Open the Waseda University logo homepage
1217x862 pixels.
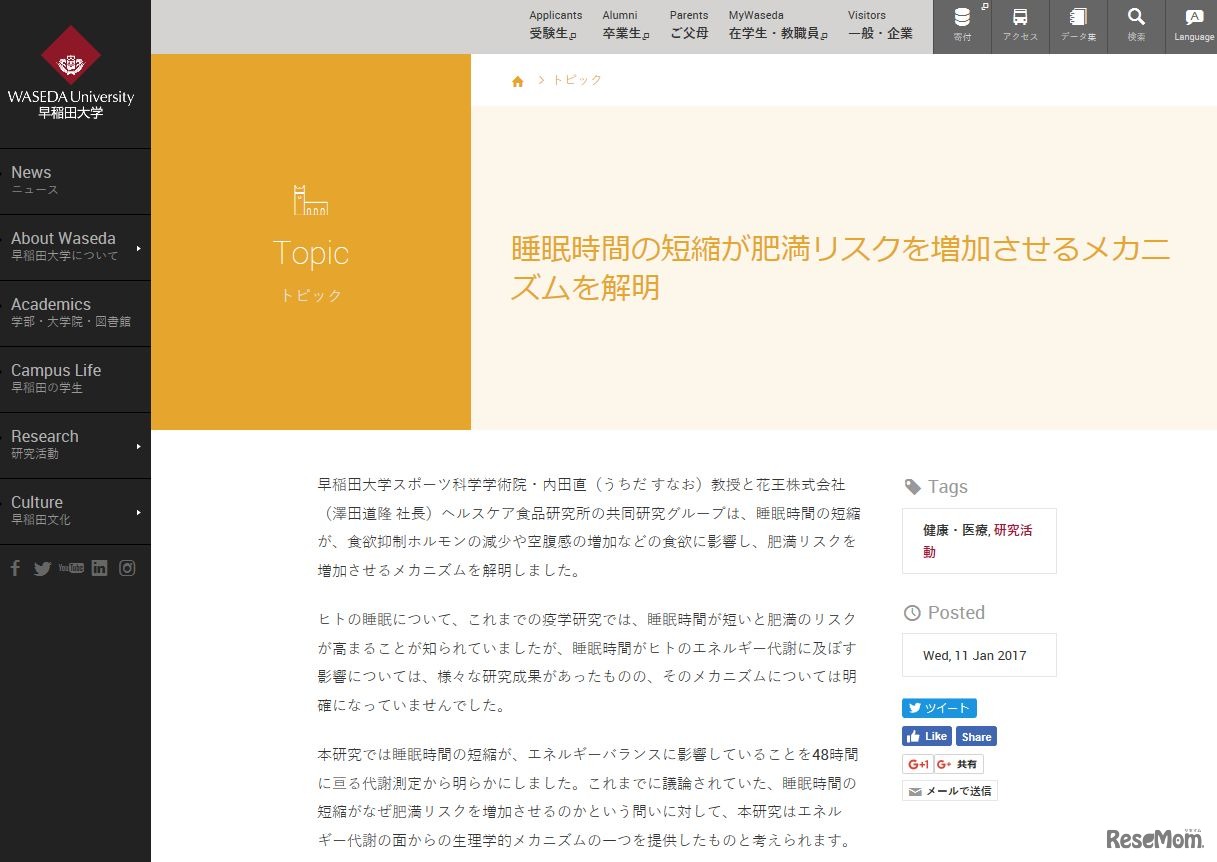pos(71,73)
